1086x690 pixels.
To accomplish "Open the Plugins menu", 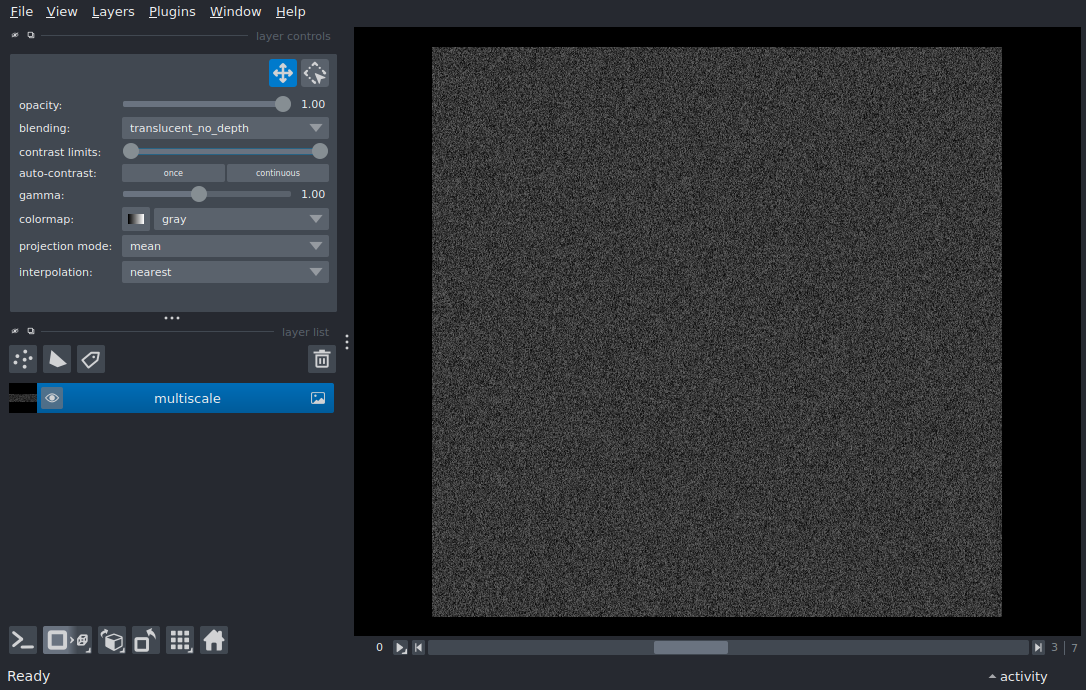I will pyautogui.click(x=172, y=12).
